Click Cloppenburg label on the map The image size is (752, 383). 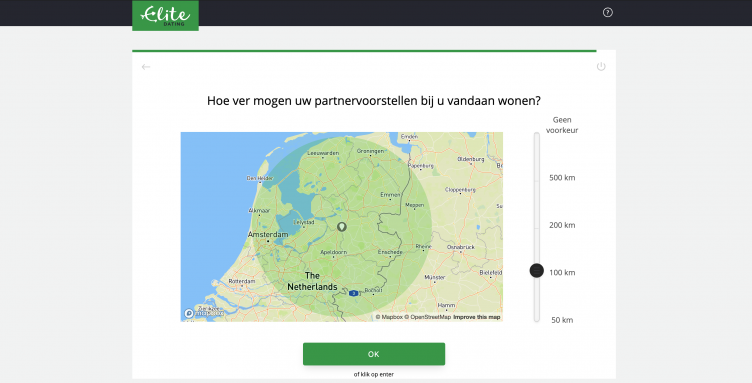point(460,190)
